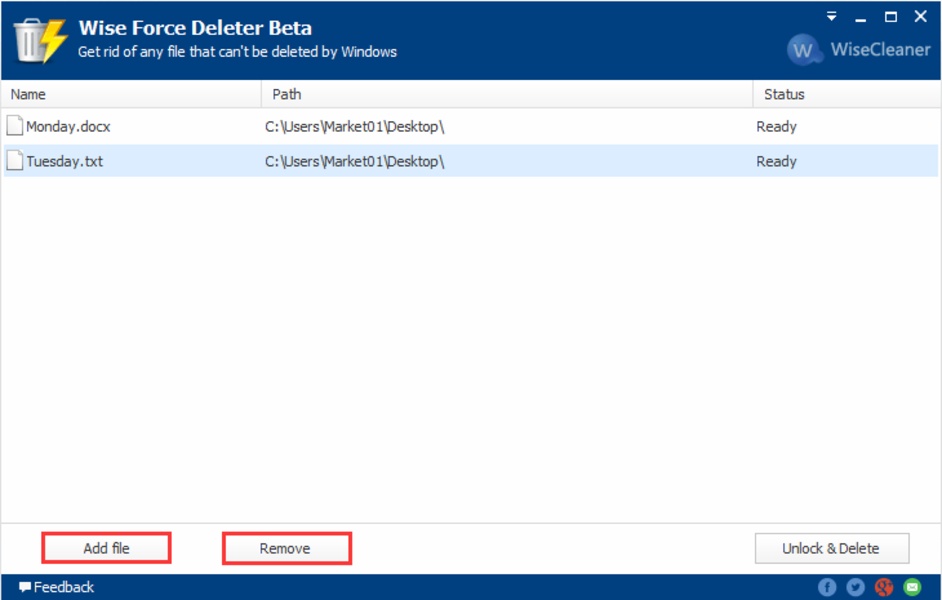Select the Monday.docx row path entry
The image size is (942, 600).
[x=354, y=127]
